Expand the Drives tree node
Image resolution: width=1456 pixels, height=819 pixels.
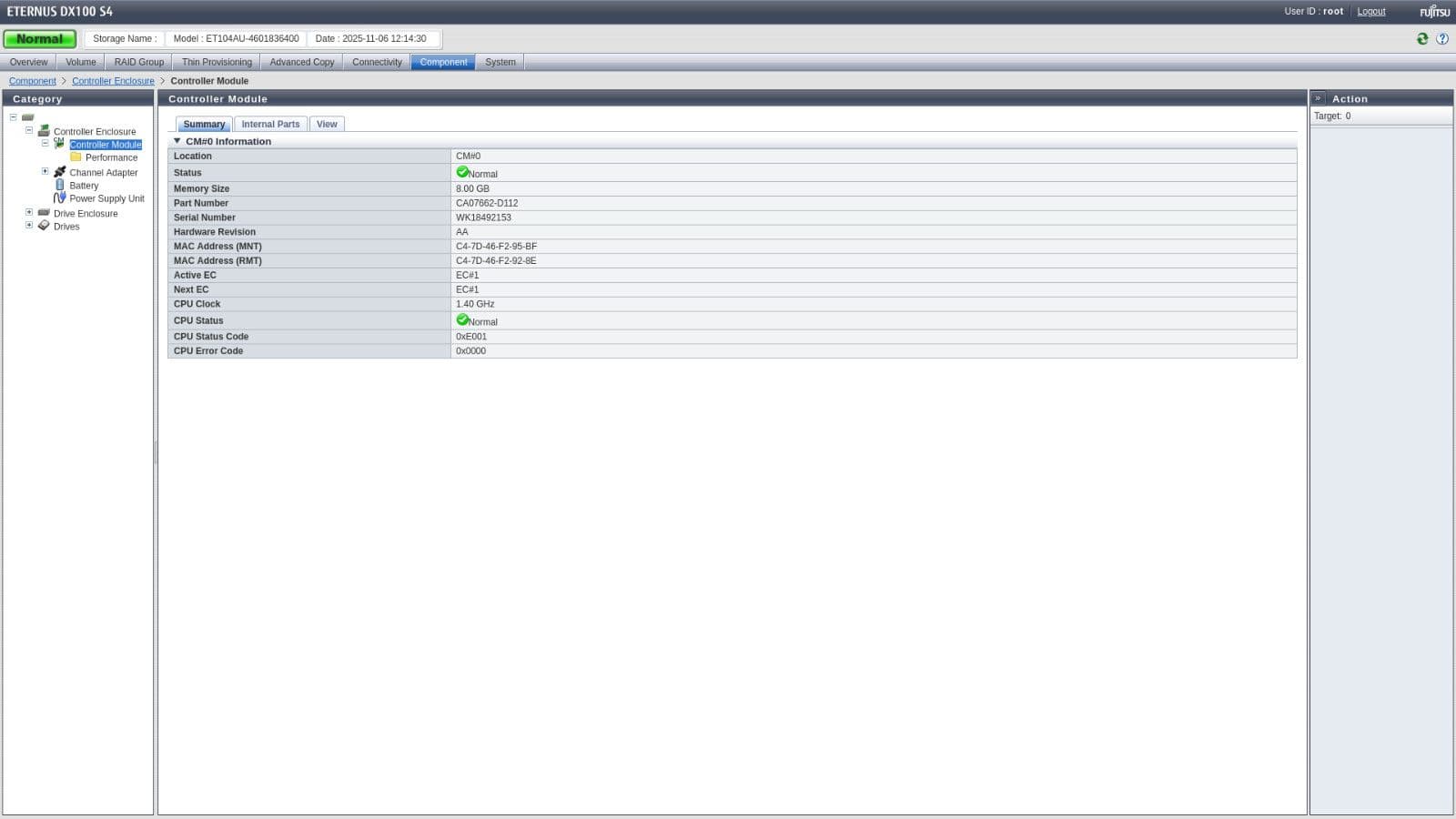coord(29,225)
